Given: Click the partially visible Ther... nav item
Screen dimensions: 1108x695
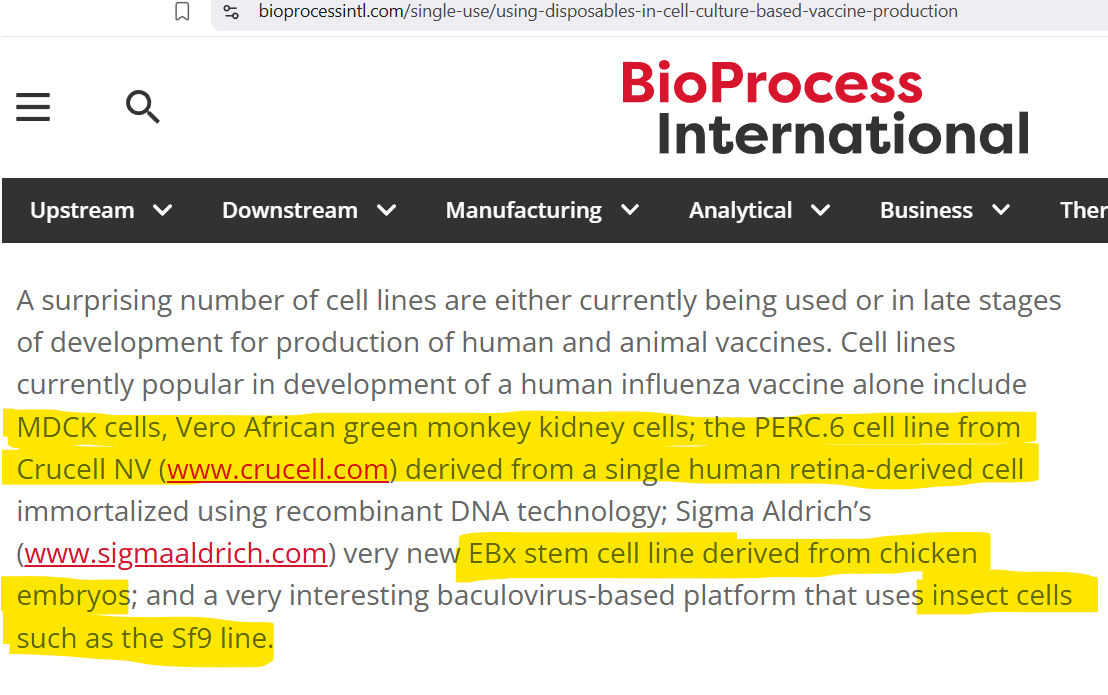Looking at the screenshot, I should pos(1083,210).
